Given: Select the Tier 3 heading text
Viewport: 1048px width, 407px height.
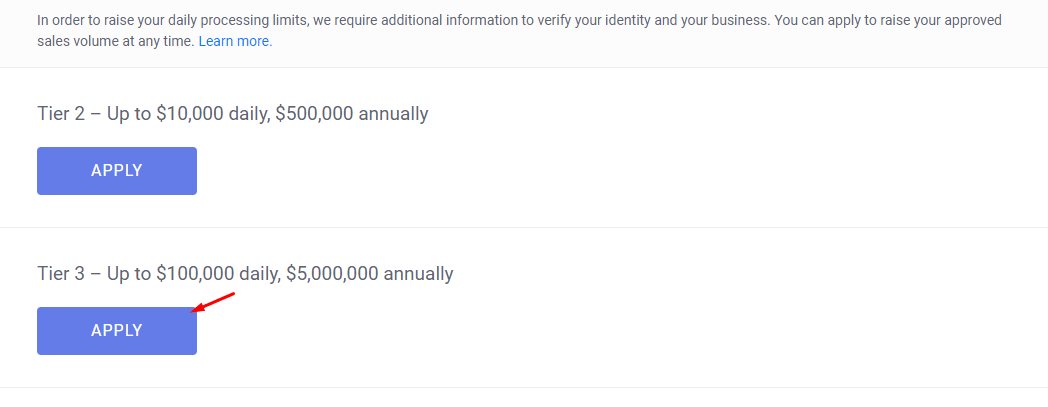Looking at the screenshot, I should pos(245,273).
